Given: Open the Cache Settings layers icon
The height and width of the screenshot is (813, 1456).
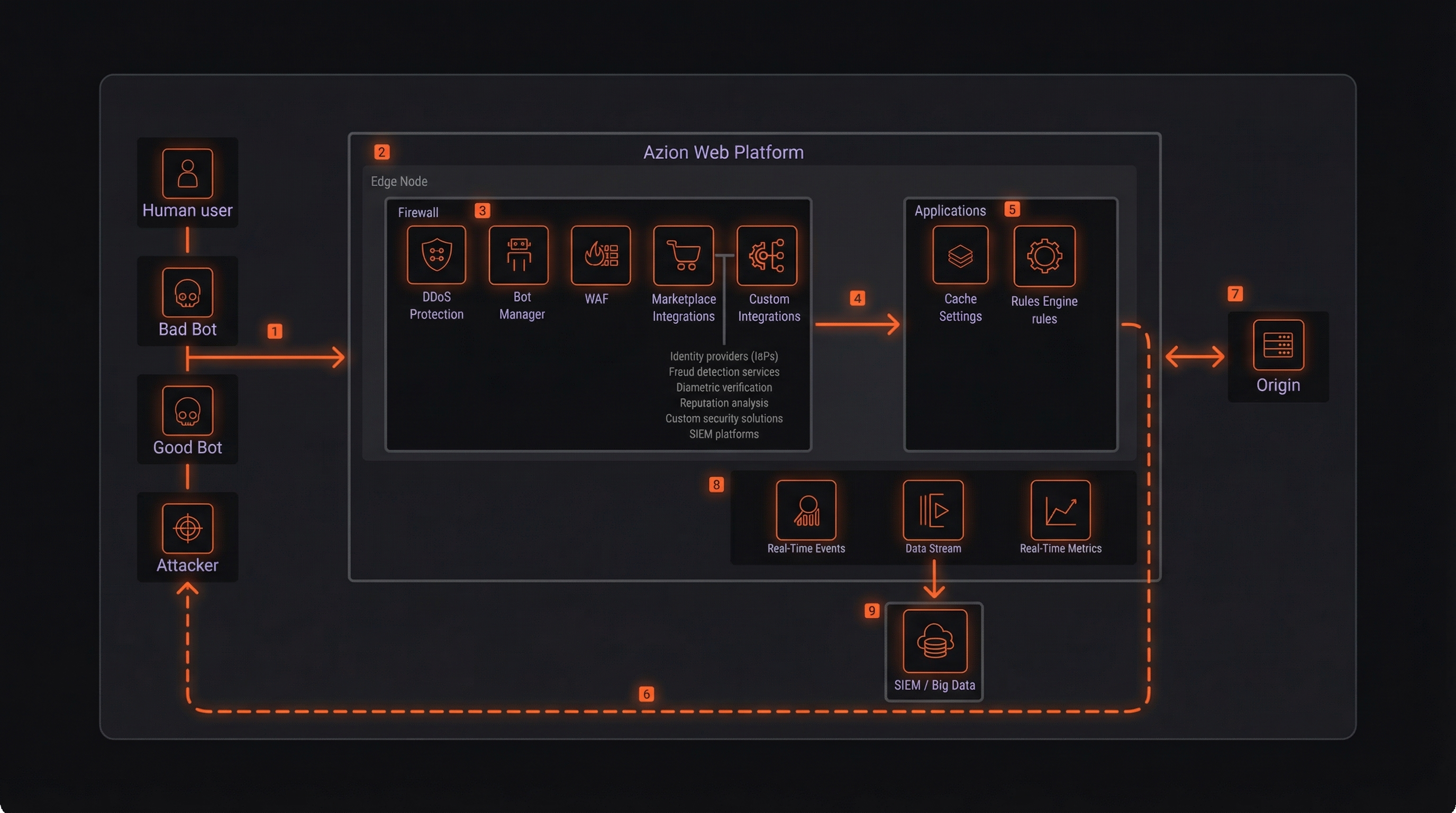Looking at the screenshot, I should [x=960, y=255].
